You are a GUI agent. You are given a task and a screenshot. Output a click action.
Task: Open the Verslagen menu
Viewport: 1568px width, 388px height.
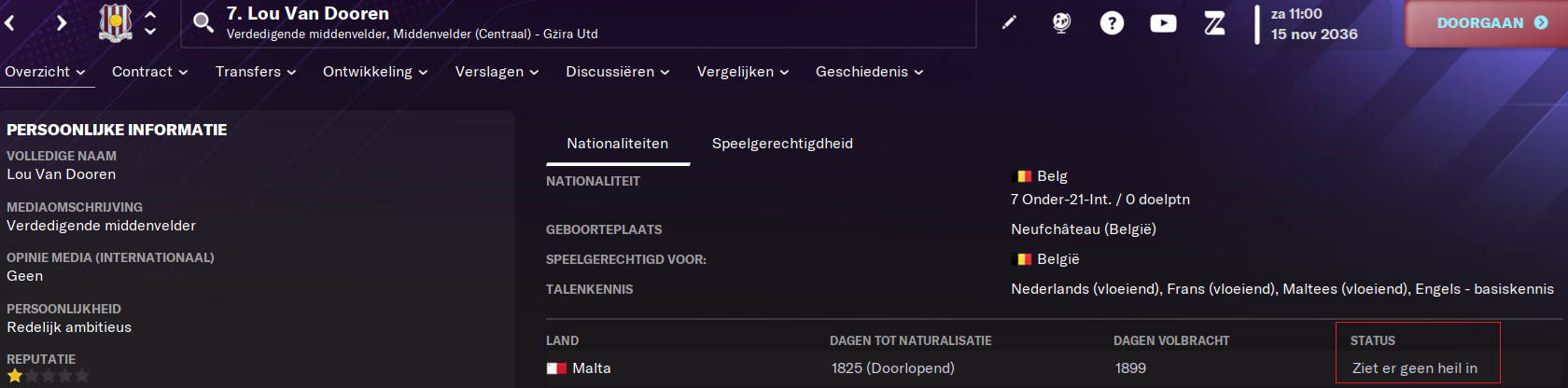[497, 72]
